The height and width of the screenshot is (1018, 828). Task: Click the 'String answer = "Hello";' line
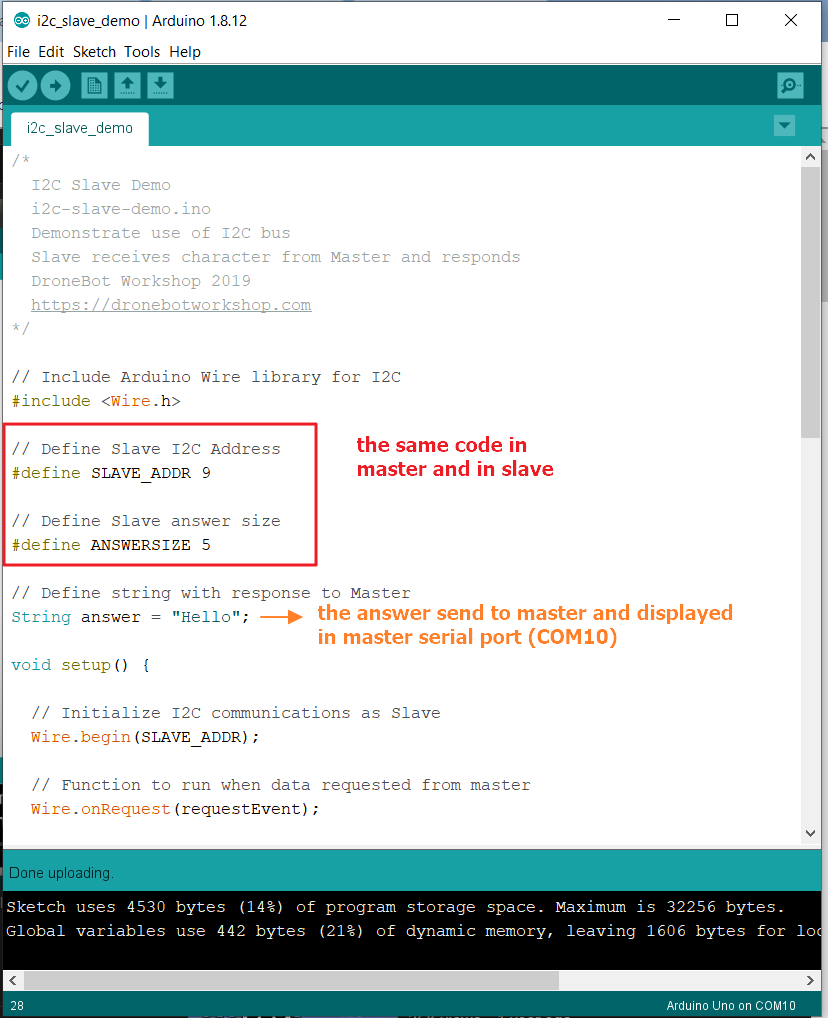pyautogui.click(x=131, y=617)
